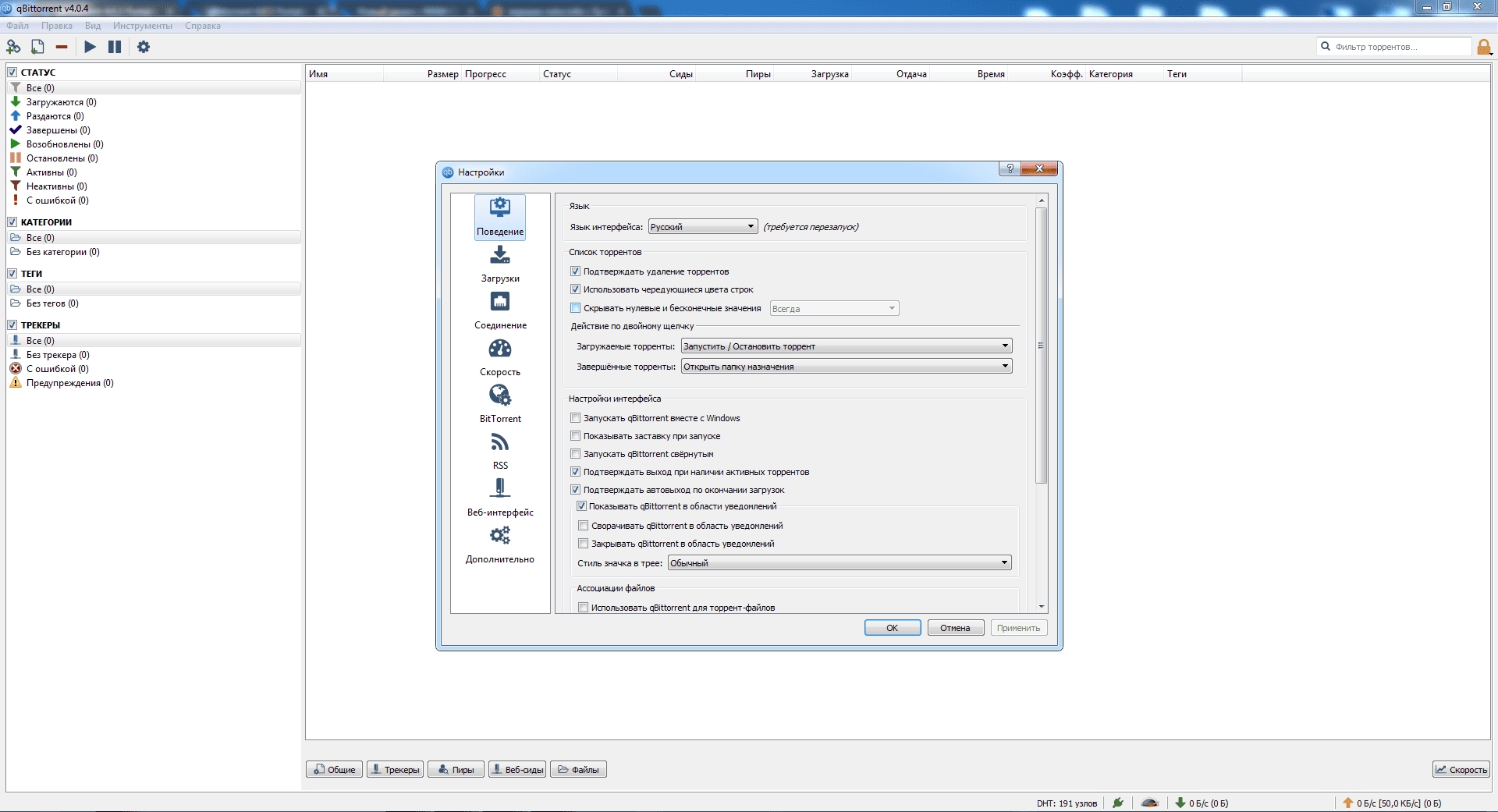Select the Поведение settings section icon
Viewport: 1498px width, 812px height.
(500, 217)
